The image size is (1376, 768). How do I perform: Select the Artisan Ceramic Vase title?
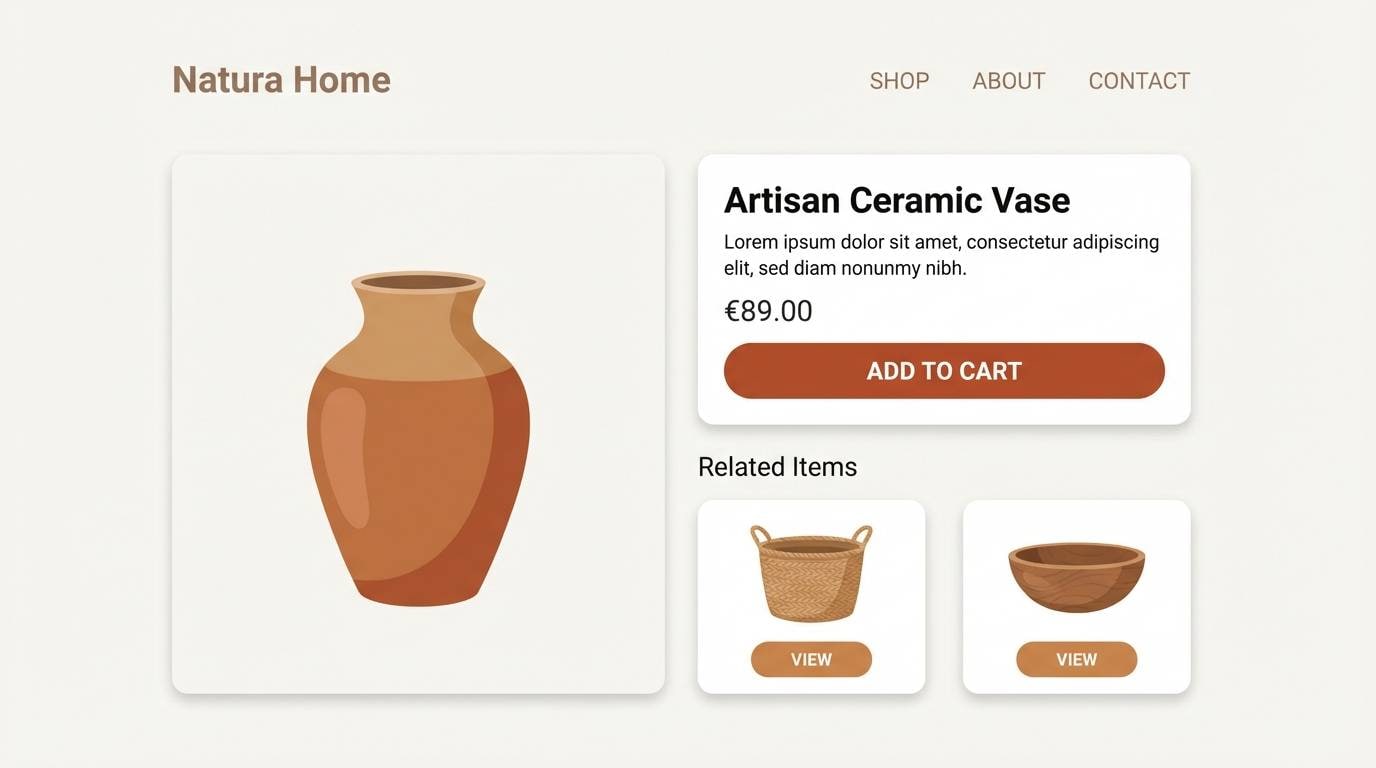click(x=896, y=200)
